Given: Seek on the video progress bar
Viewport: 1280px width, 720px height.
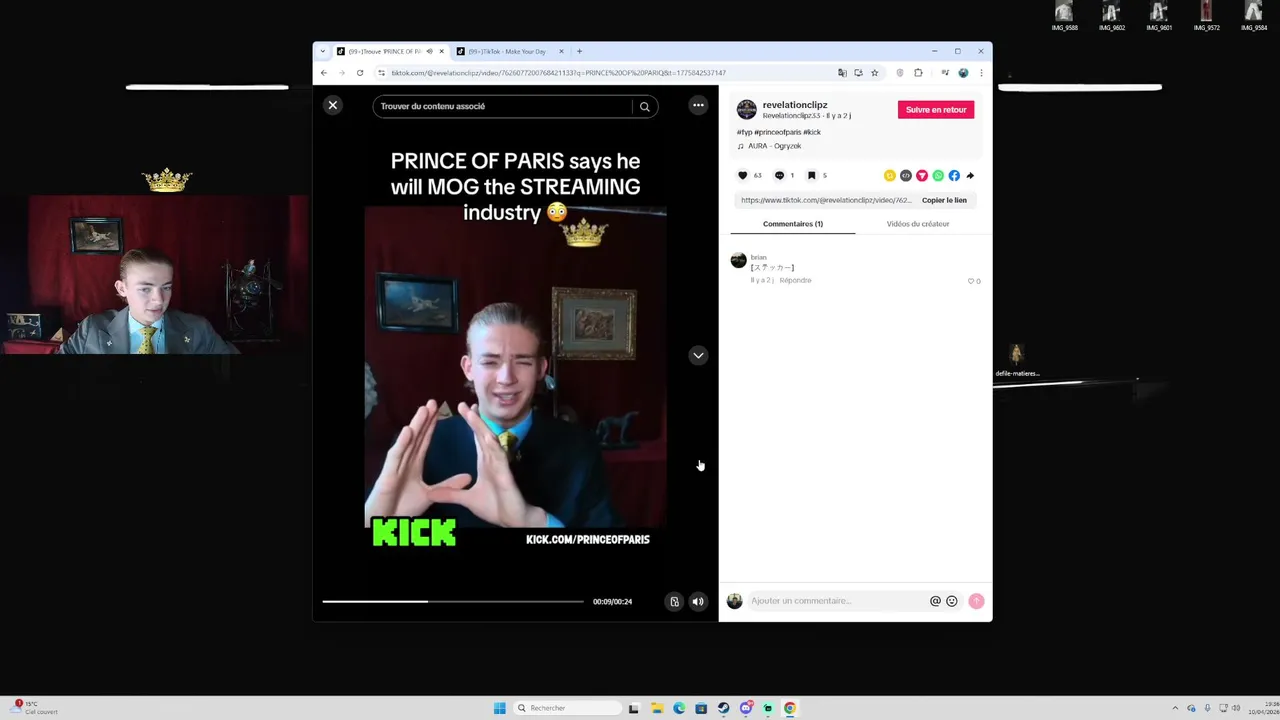Looking at the screenshot, I should coord(453,601).
